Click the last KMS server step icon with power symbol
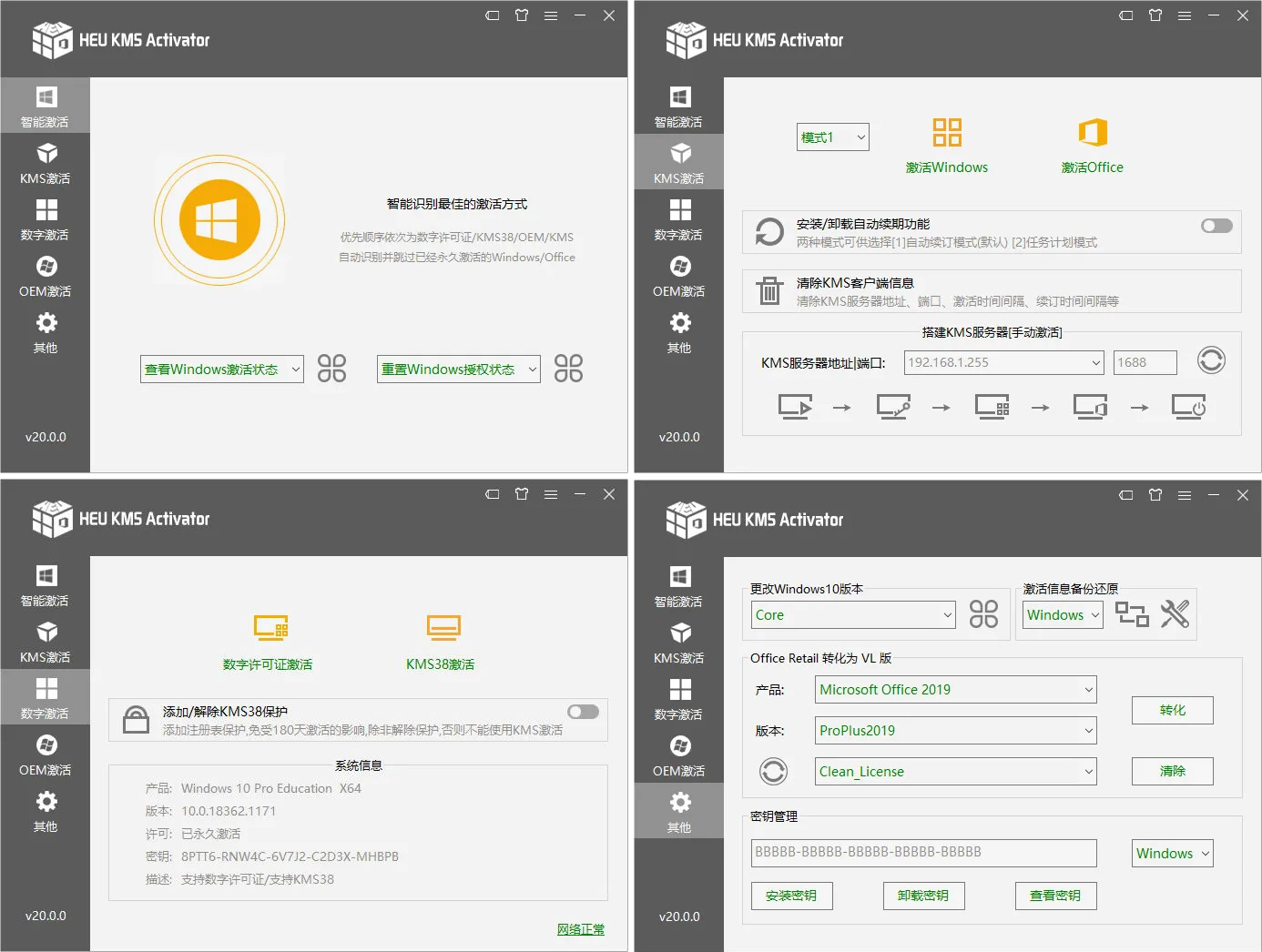Image resolution: width=1262 pixels, height=952 pixels. point(1188,406)
